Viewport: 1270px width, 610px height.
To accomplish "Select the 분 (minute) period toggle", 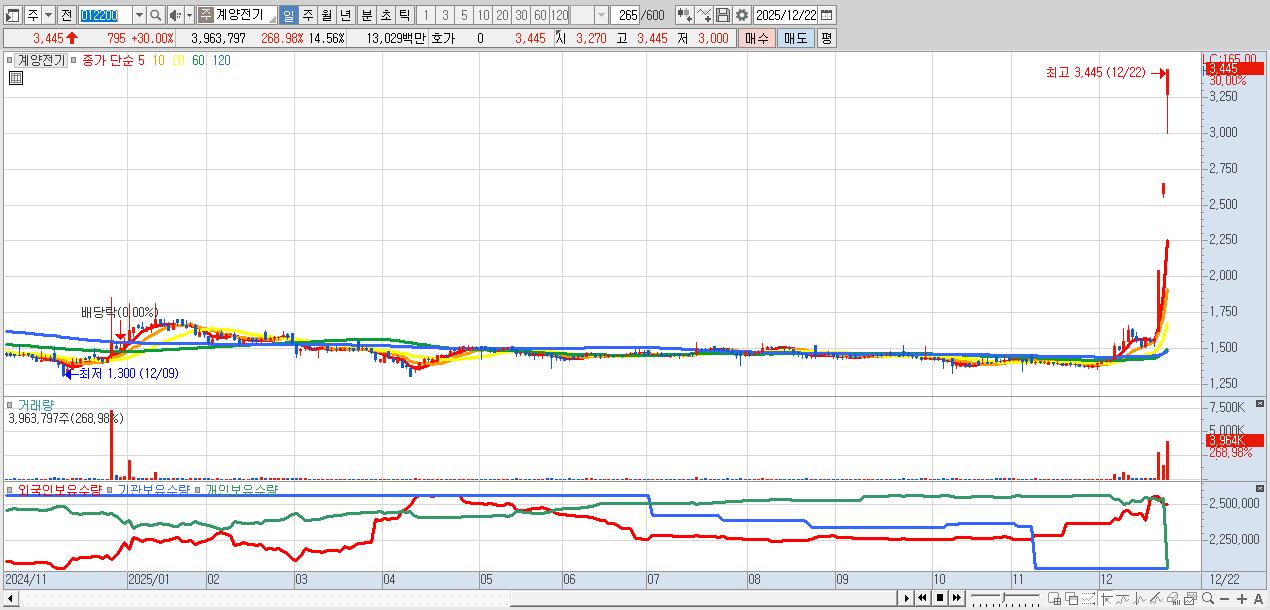I will pyautogui.click(x=366, y=15).
